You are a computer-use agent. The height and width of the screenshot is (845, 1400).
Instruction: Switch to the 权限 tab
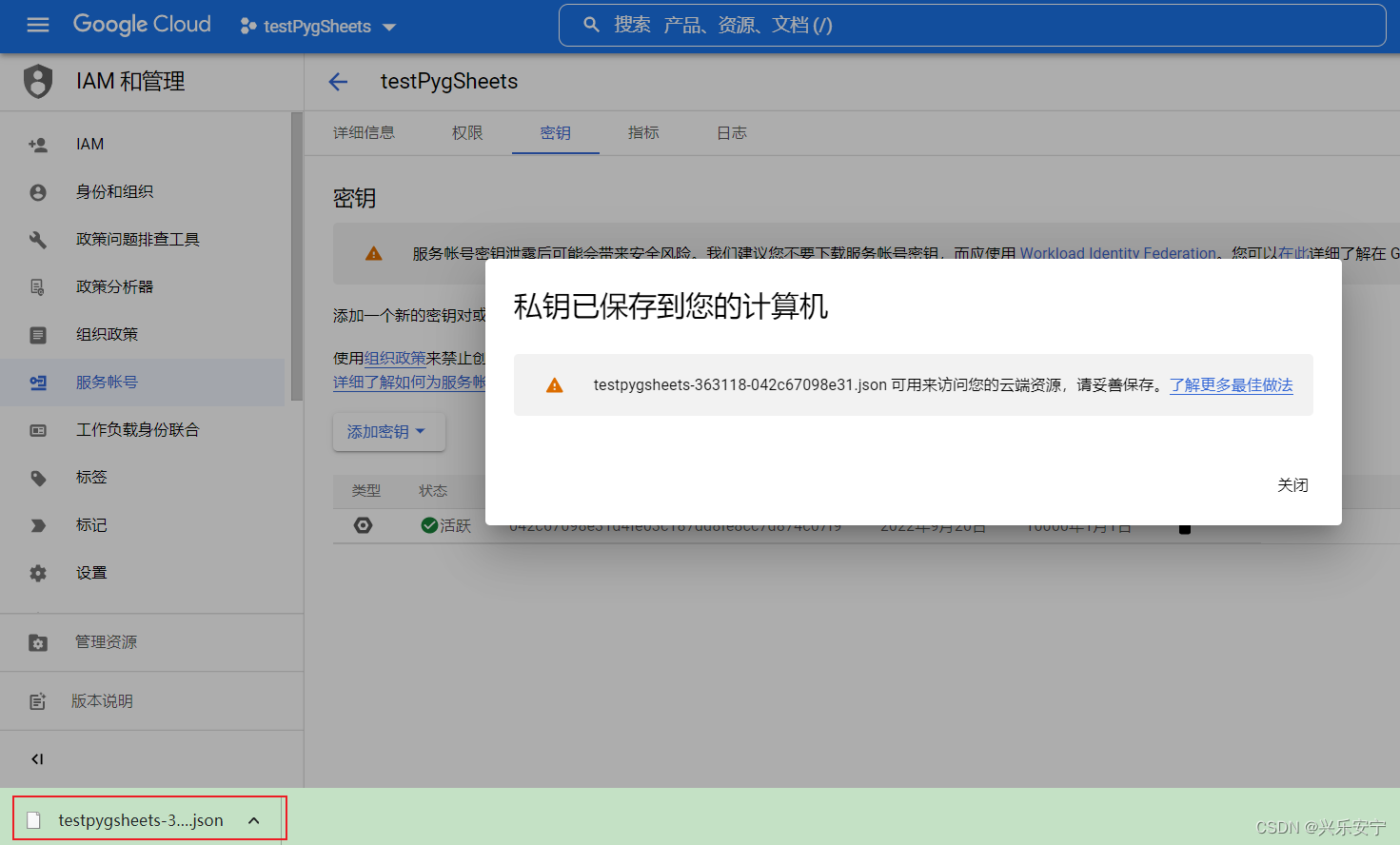466,133
